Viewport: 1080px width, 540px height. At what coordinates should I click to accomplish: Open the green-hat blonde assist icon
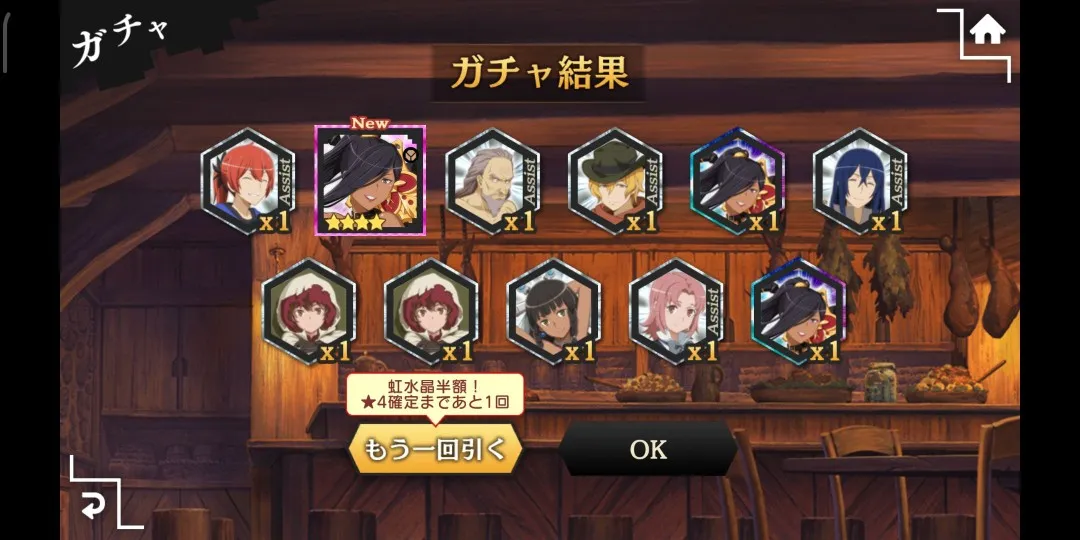pyautogui.click(x=615, y=181)
